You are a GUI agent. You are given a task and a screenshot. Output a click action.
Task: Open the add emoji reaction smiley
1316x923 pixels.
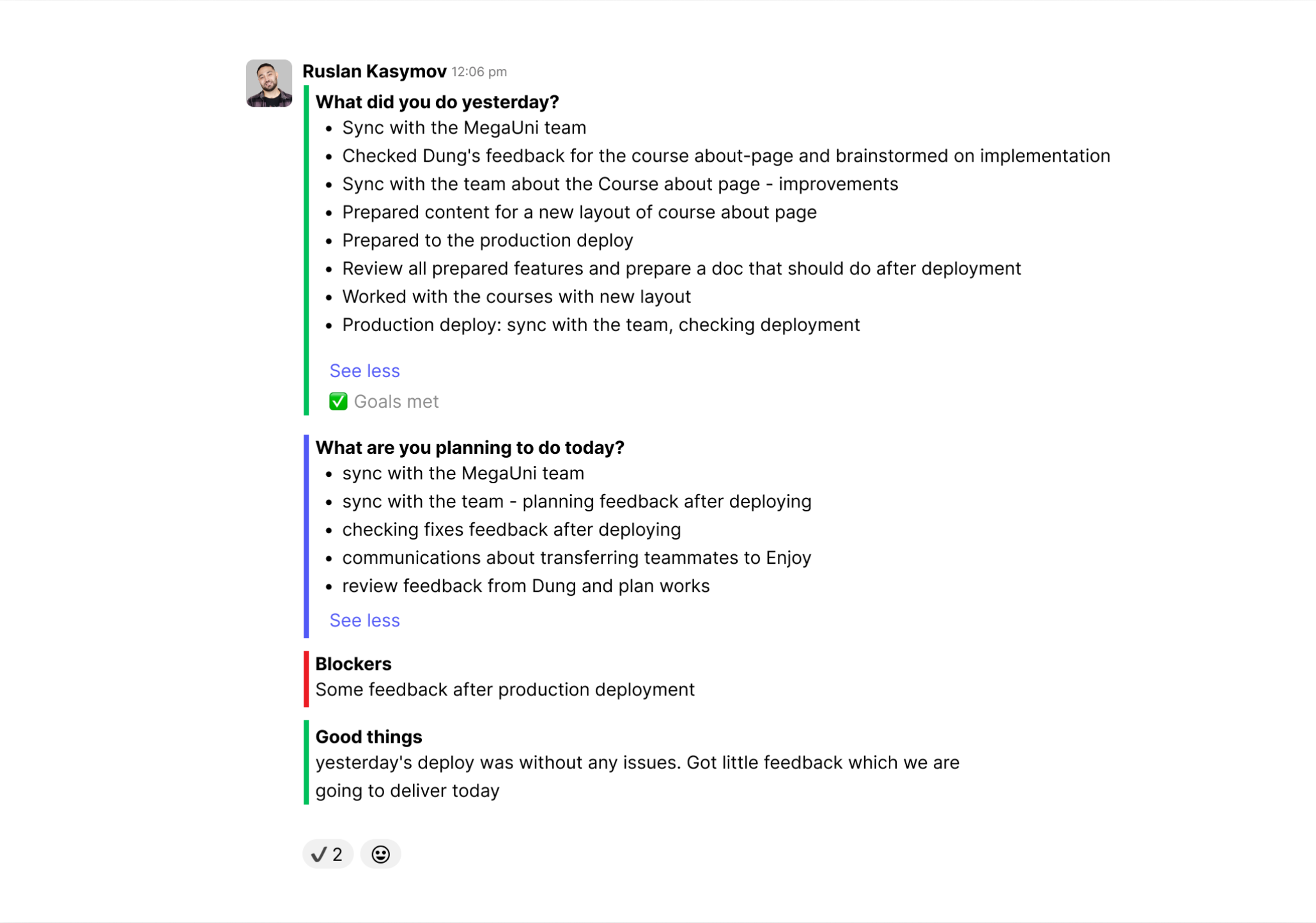tap(380, 854)
